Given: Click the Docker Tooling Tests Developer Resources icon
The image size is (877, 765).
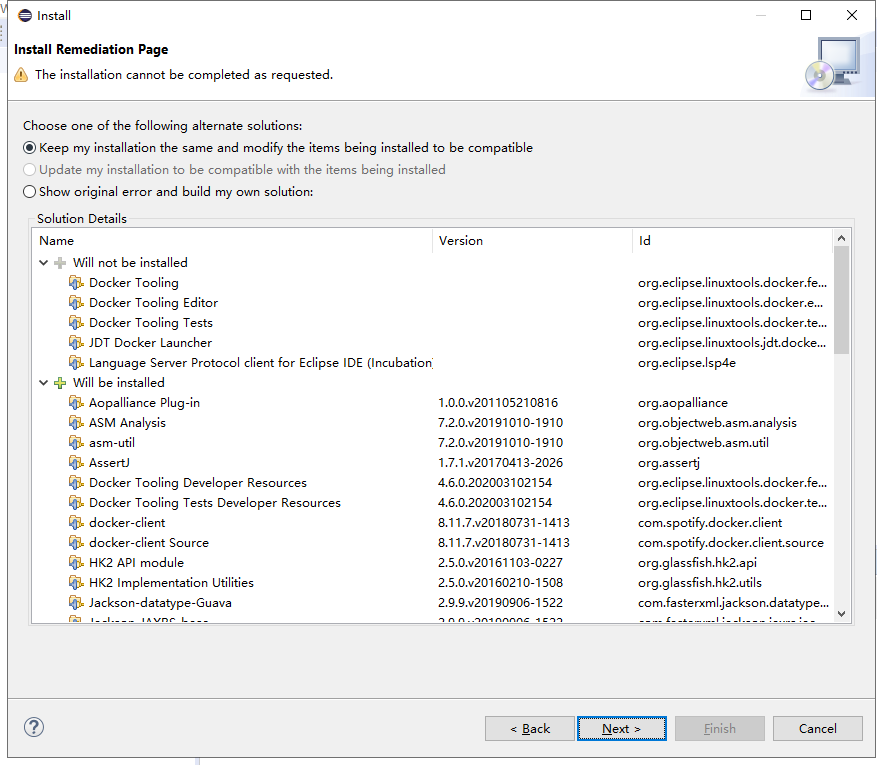Looking at the screenshot, I should 76,503.
